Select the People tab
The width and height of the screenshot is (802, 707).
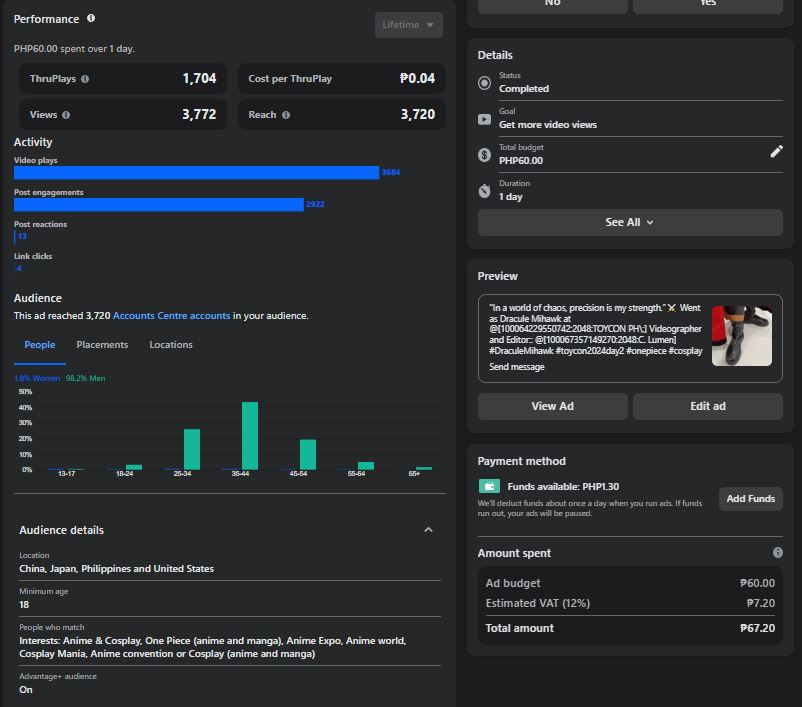(40, 345)
